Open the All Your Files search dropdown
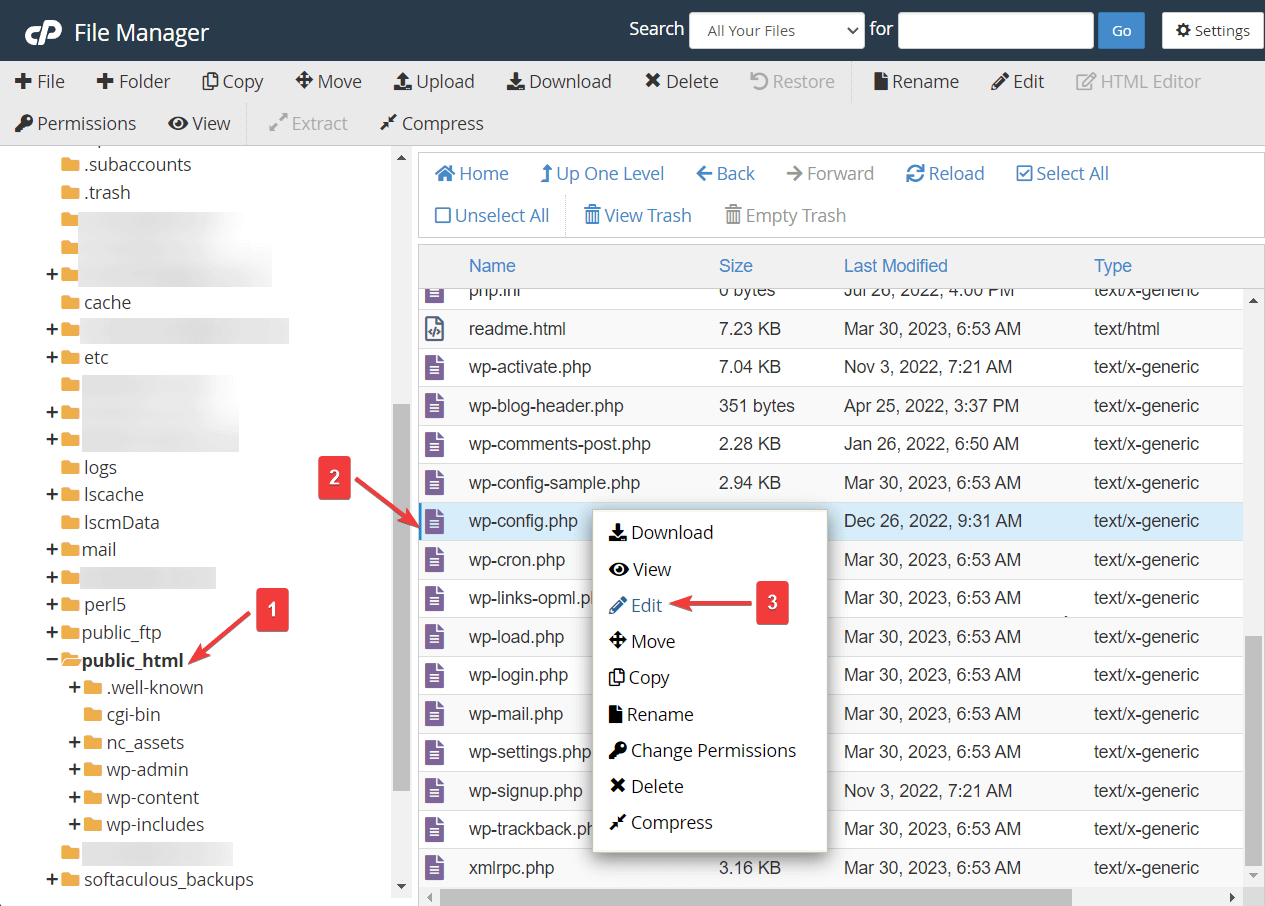This screenshot has height=906, width=1265. click(x=776, y=31)
